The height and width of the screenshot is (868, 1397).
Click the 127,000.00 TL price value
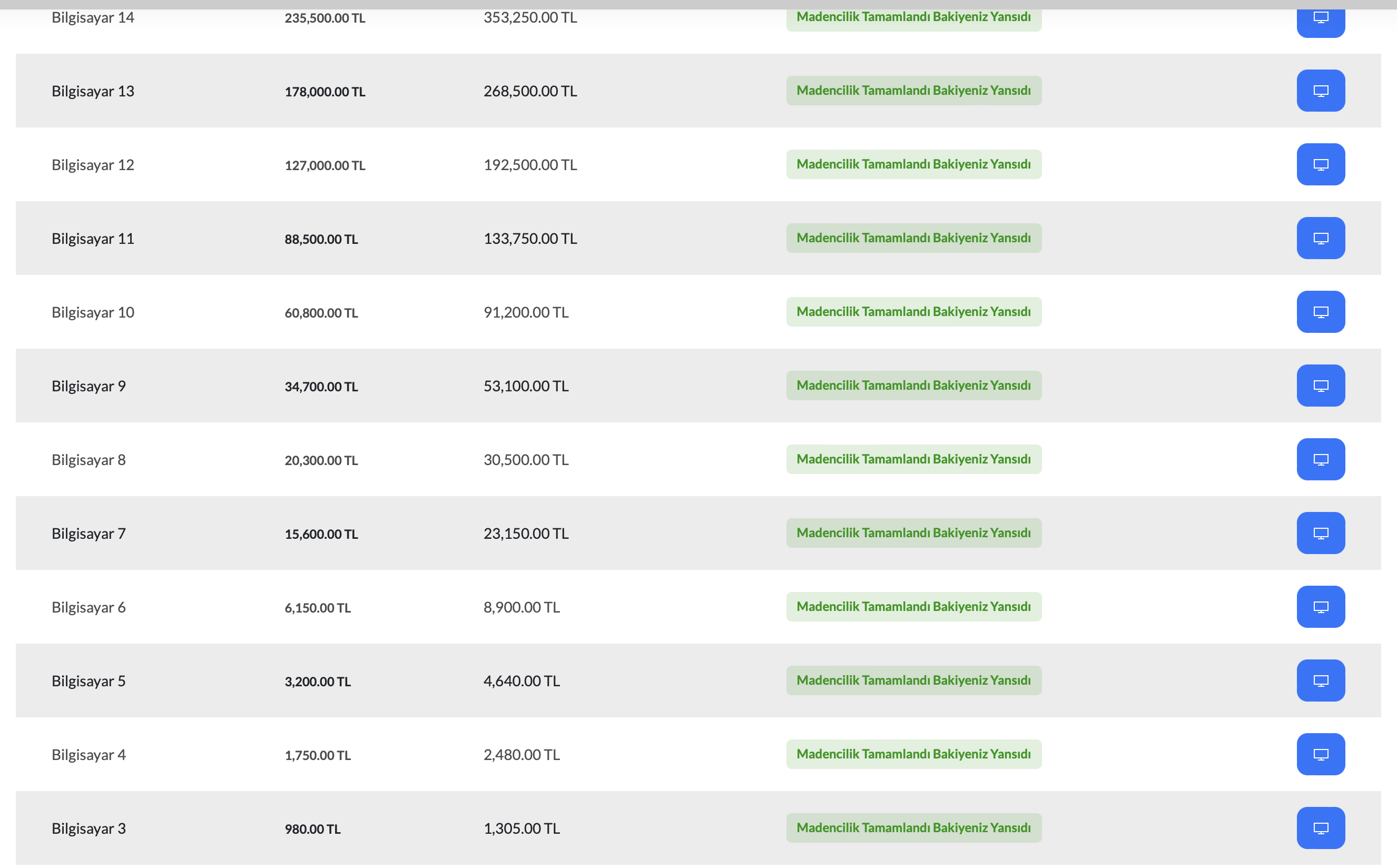[325, 165]
